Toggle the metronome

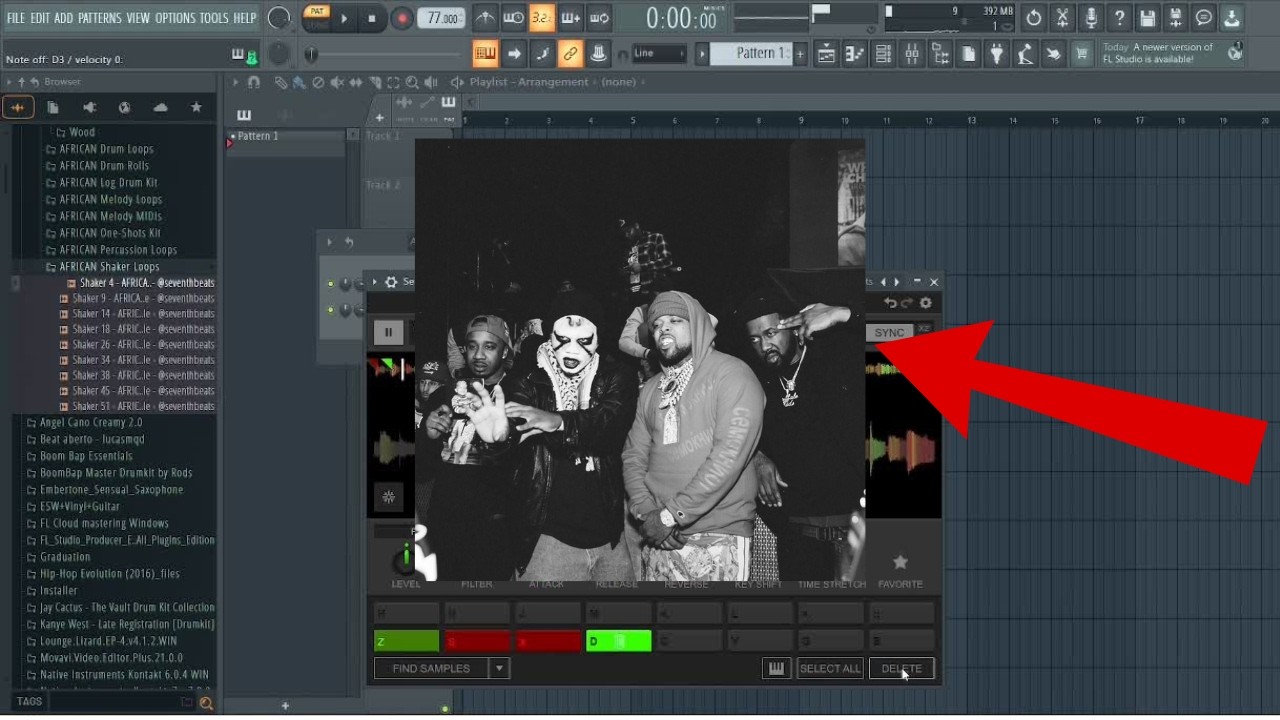[484, 18]
